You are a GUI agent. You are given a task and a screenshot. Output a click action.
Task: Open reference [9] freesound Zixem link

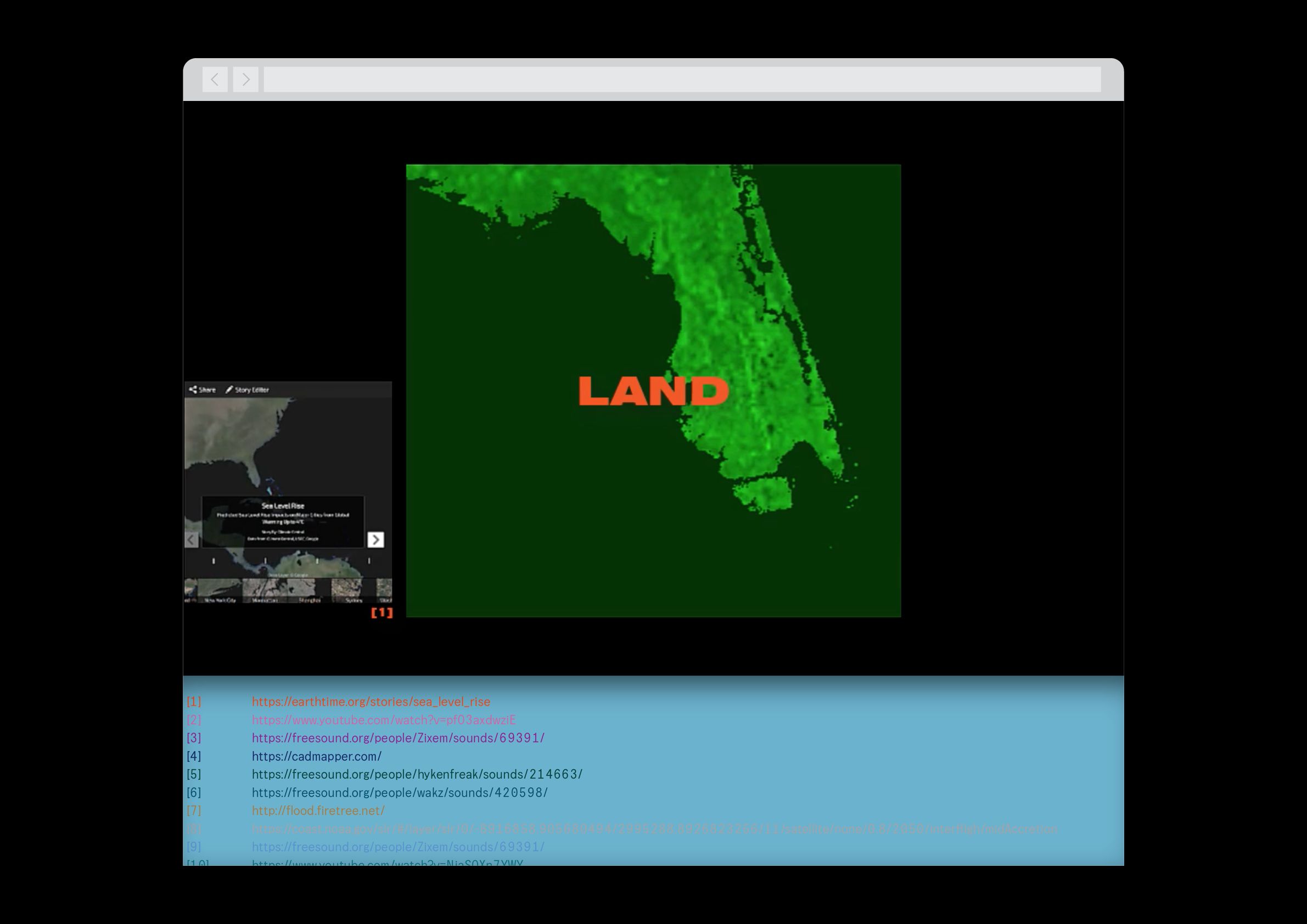pos(398,847)
